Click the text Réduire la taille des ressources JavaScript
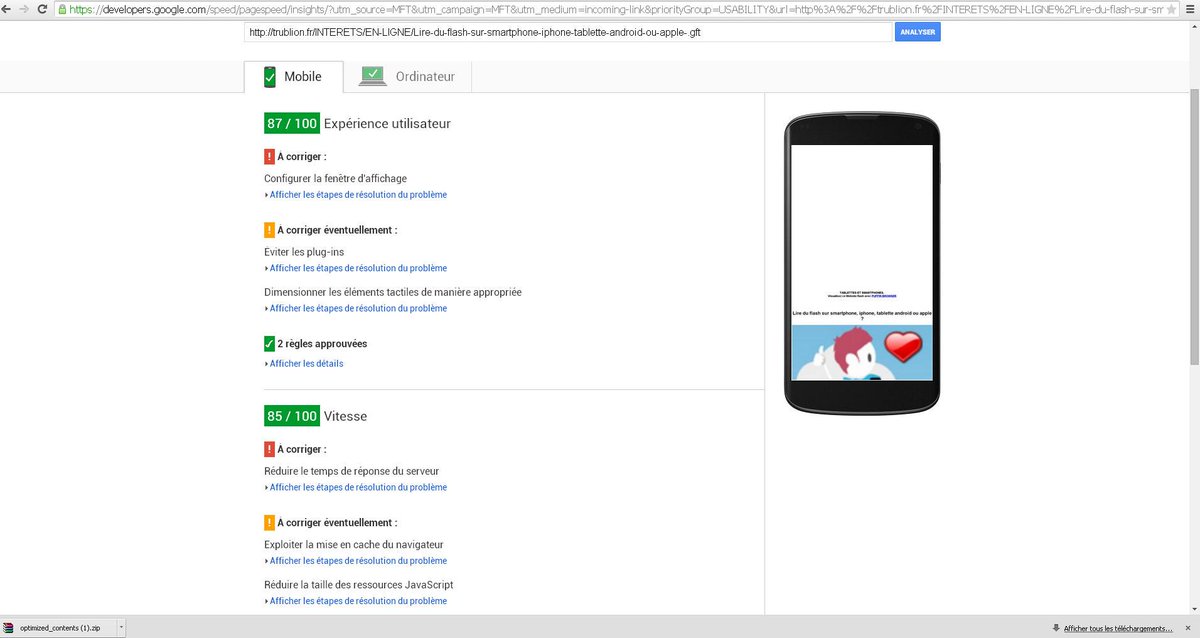Screen dimensions: 1200x638 coord(359,585)
